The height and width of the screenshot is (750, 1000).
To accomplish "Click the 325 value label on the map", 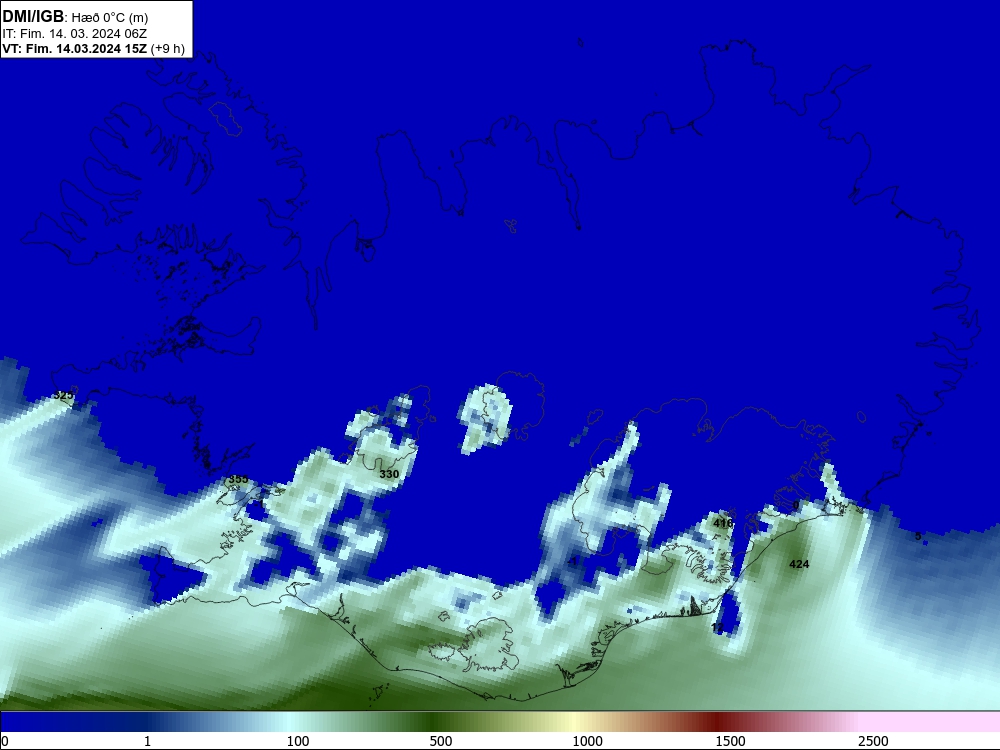I will pyautogui.click(x=63, y=395).
